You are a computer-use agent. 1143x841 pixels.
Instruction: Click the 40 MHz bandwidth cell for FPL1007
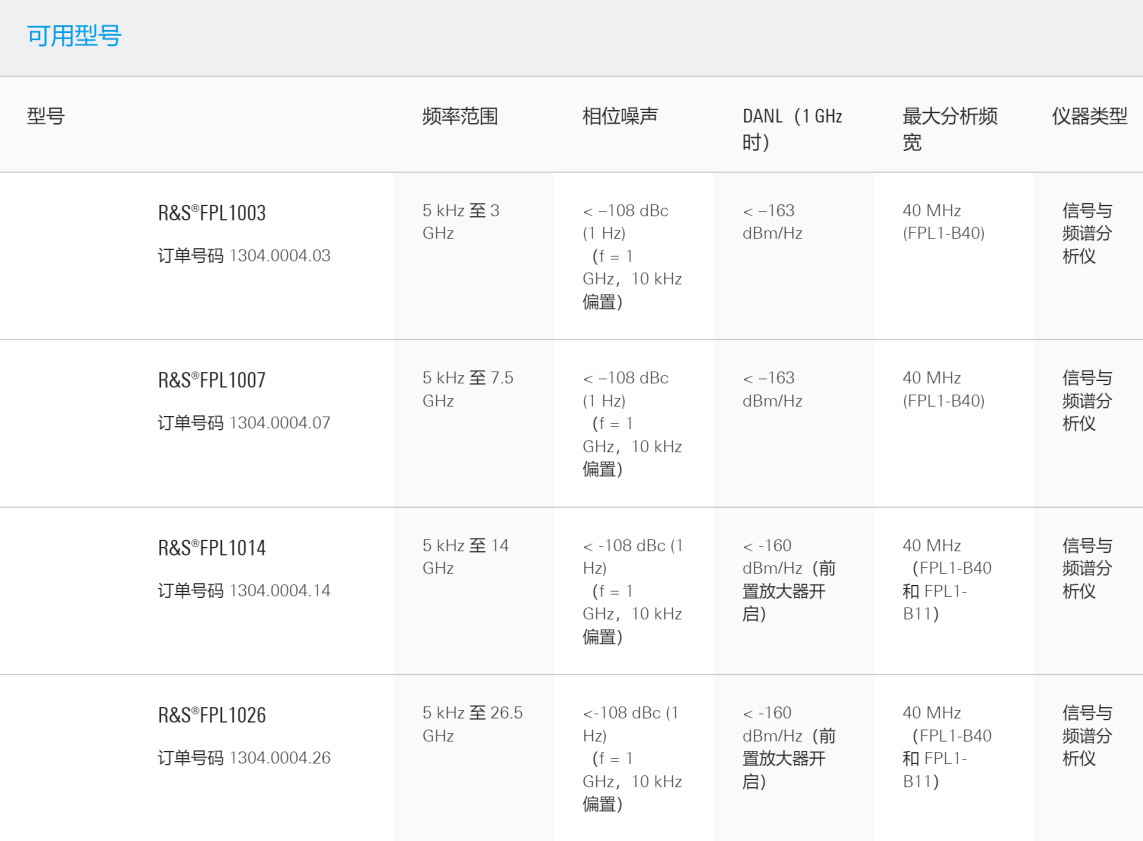pyautogui.click(x=943, y=389)
